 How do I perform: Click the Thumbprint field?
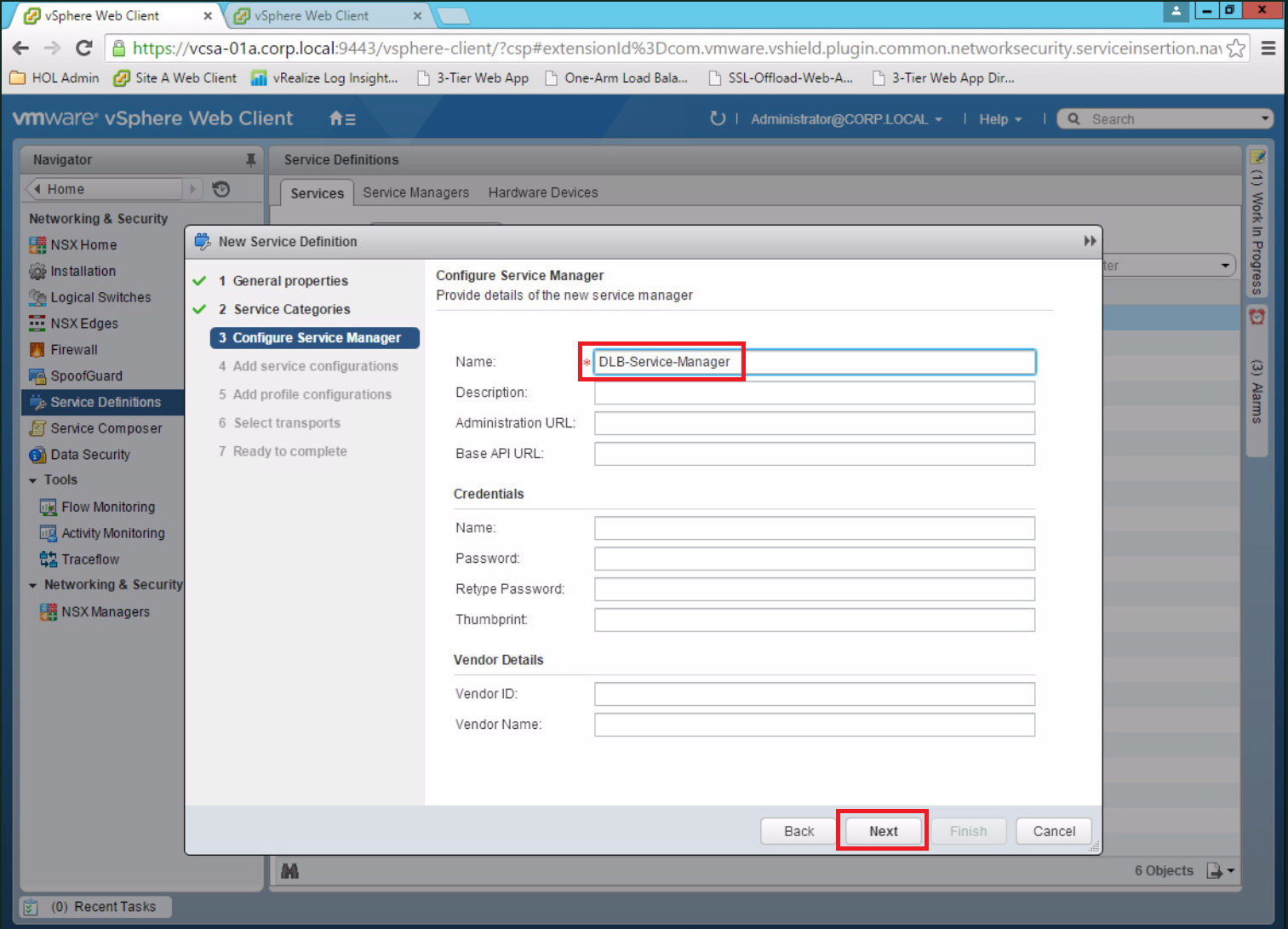point(815,620)
